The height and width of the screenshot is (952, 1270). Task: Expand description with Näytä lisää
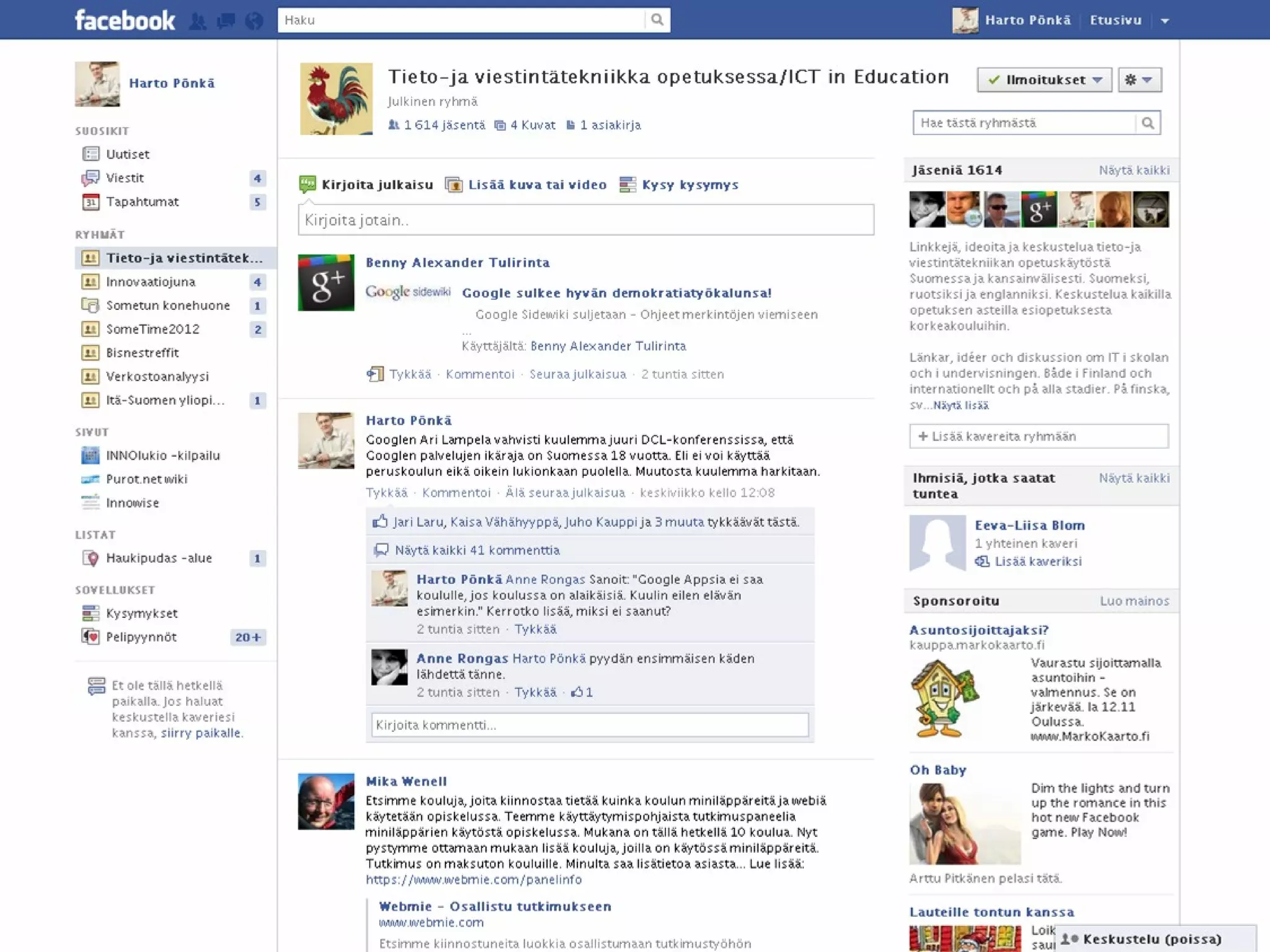pyautogui.click(x=961, y=406)
